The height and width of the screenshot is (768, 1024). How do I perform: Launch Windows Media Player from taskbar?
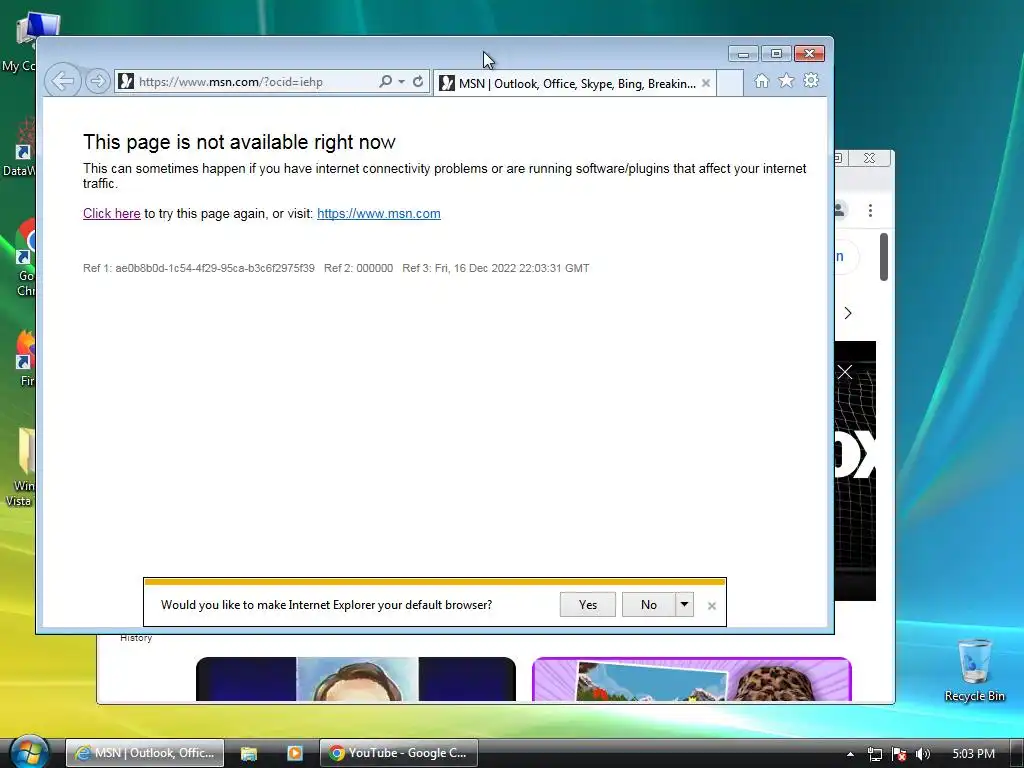point(295,754)
